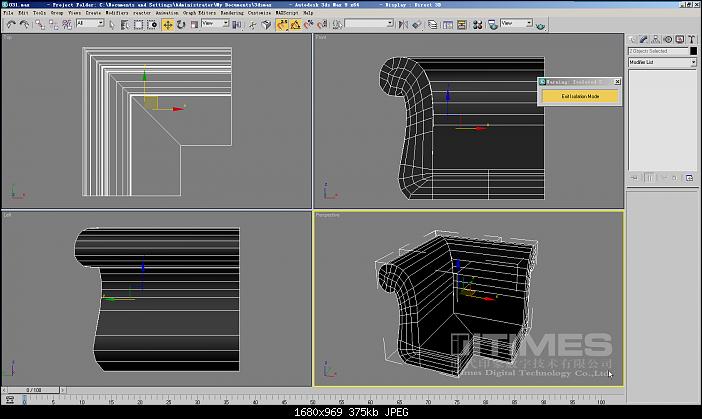
Task: Toggle keyboard shortcut override icon
Action: [x=267, y=25]
